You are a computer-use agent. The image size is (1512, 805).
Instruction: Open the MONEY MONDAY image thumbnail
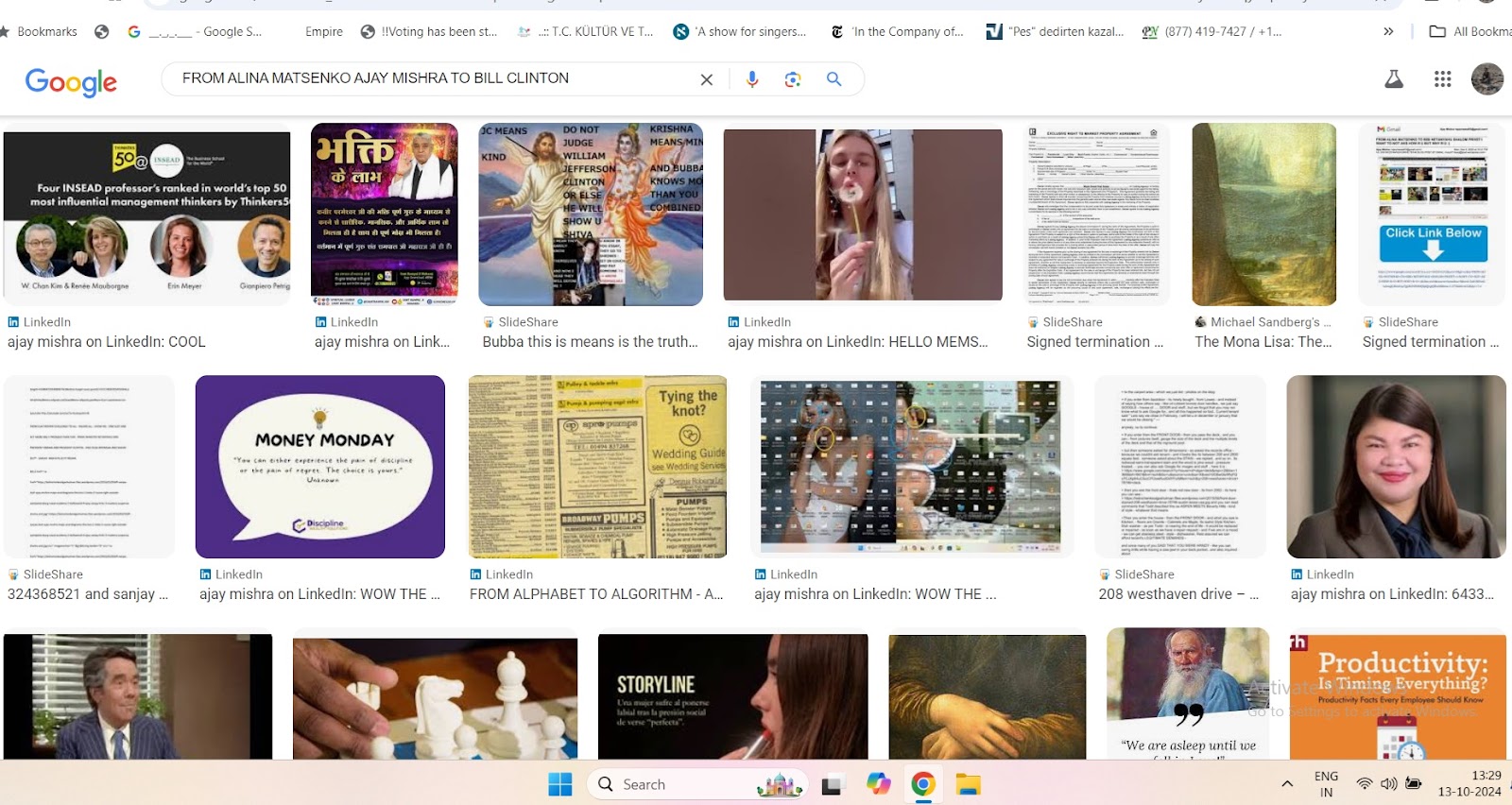click(x=319, y=467)
